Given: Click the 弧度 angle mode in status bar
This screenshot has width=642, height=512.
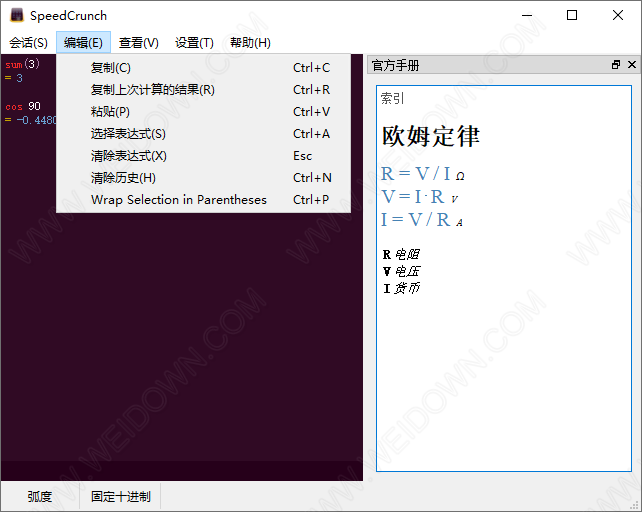Looking at the screenshot, I should point(40,496).
